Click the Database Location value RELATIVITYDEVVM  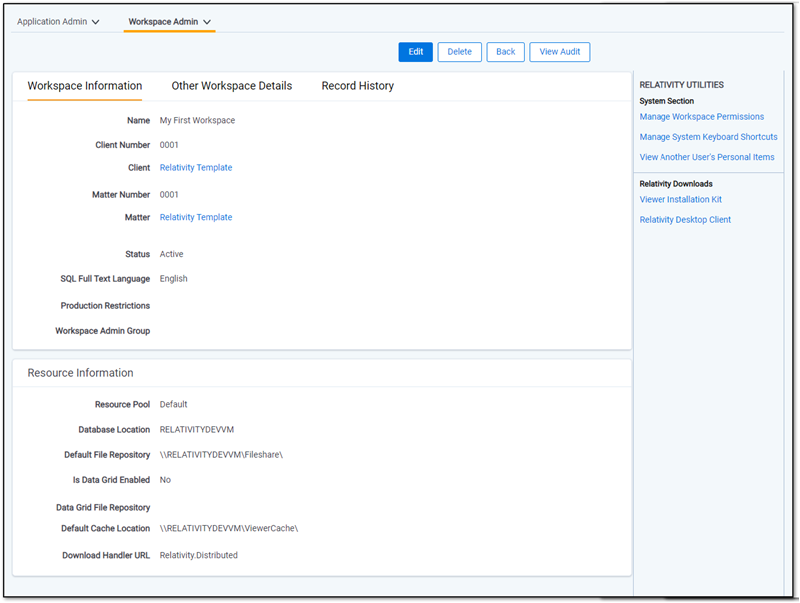(x=197, y=430)
